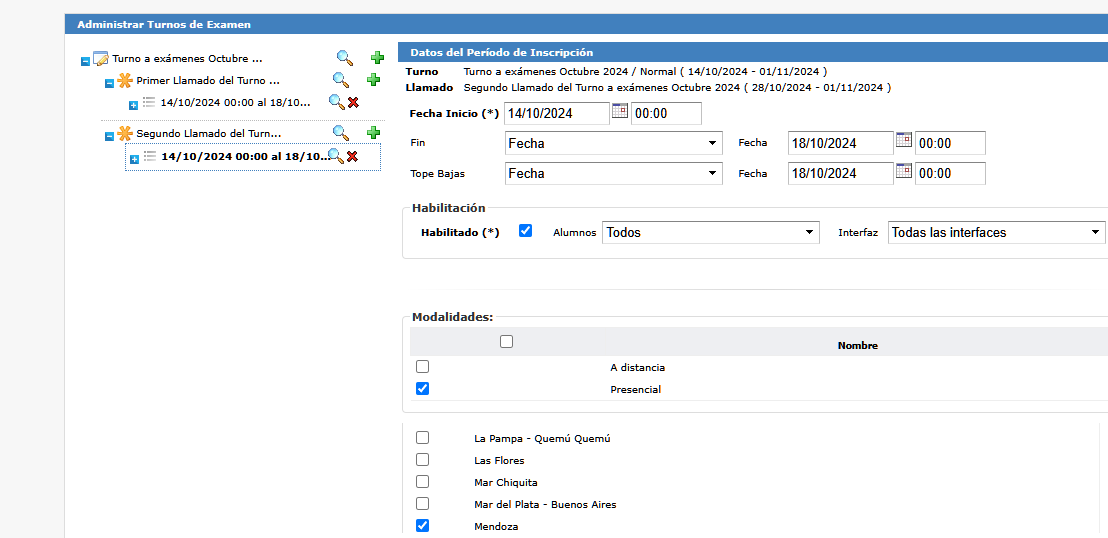Uncheck the Presencial modality
The width and height of the screenshot is (1108, 538).
tap(423, 389)
